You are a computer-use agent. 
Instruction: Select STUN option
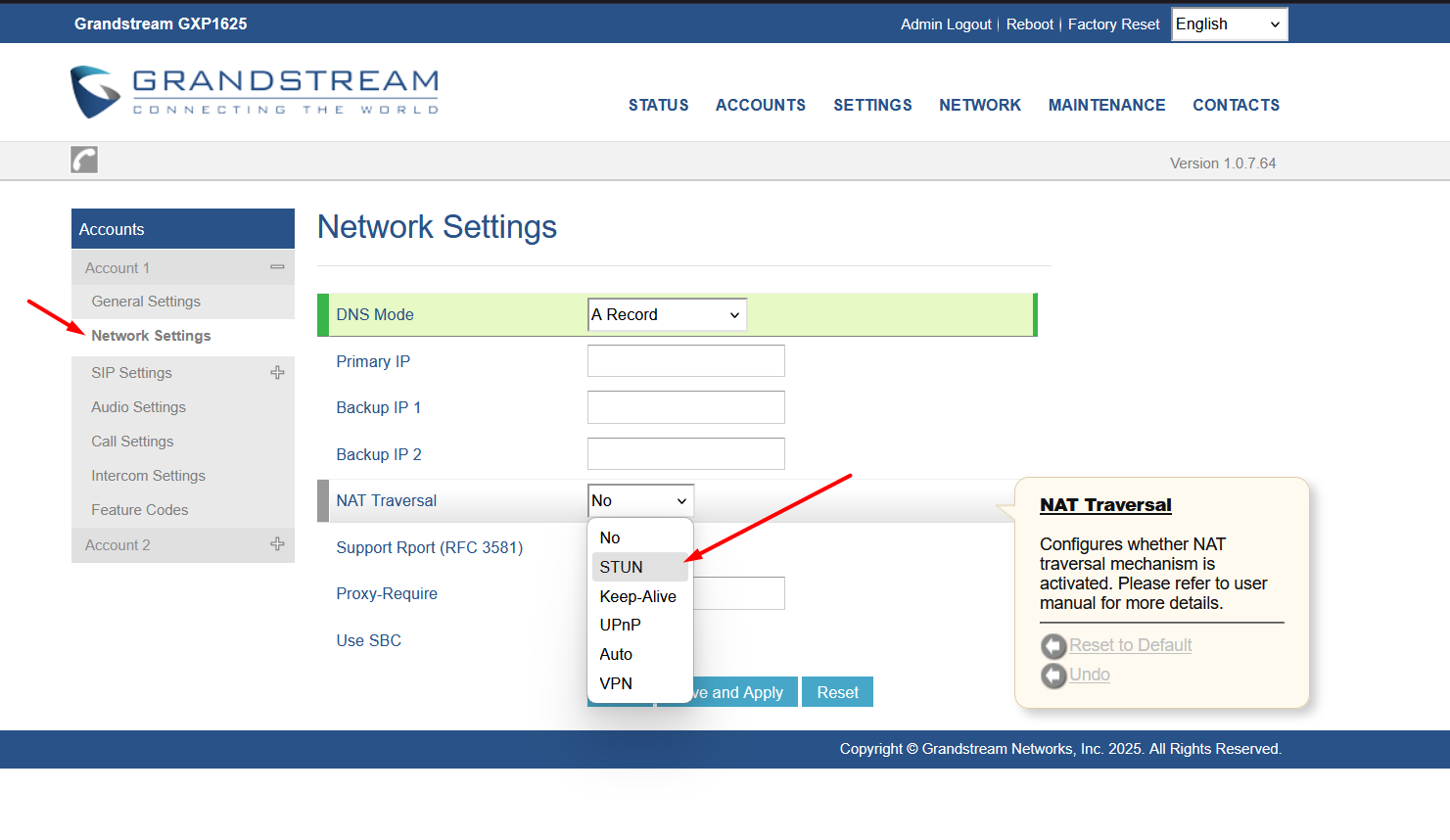(640, 567)
